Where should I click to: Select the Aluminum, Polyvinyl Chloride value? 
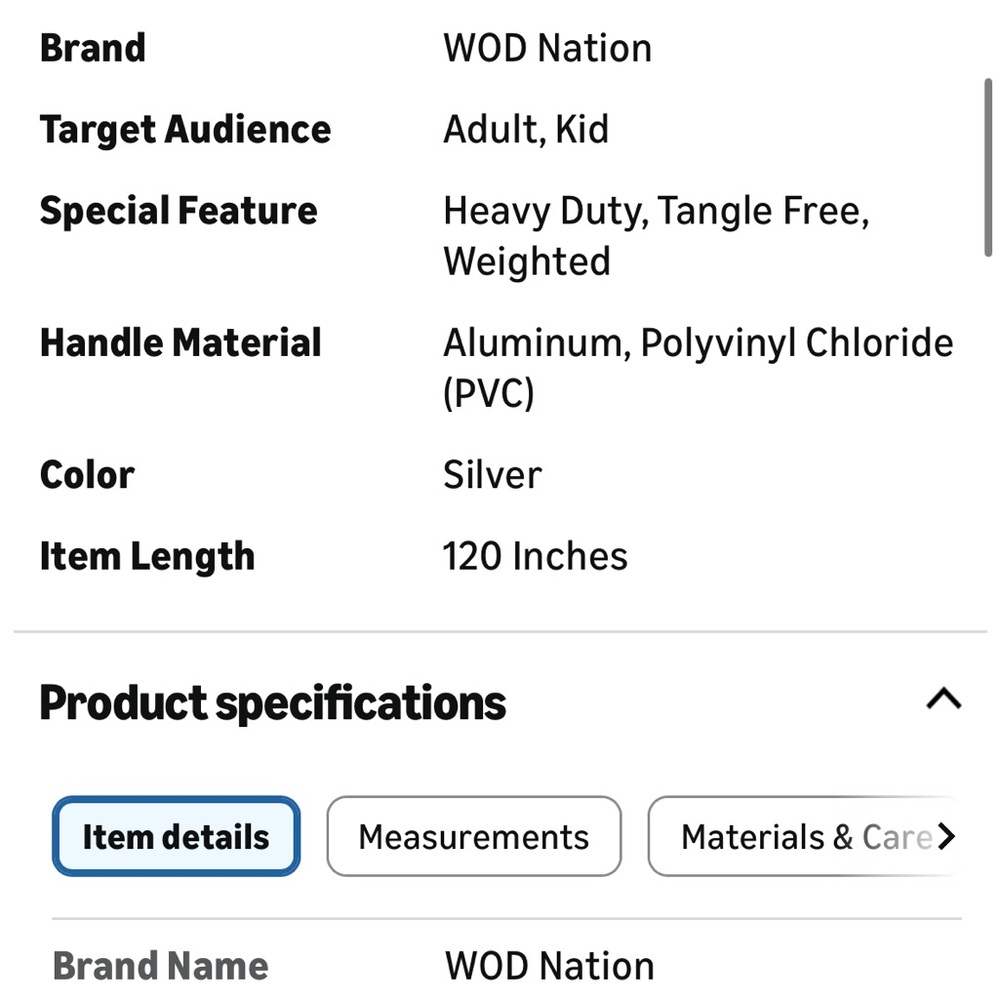point(698,343)
